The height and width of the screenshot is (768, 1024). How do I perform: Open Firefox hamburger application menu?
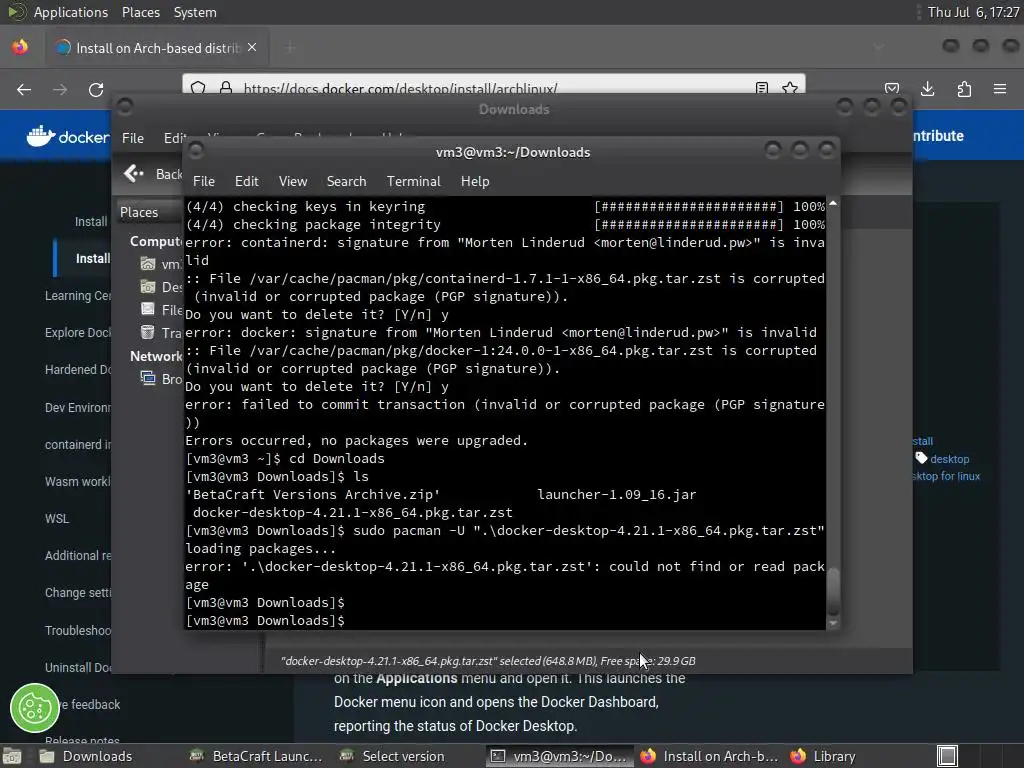(1000, 89)
